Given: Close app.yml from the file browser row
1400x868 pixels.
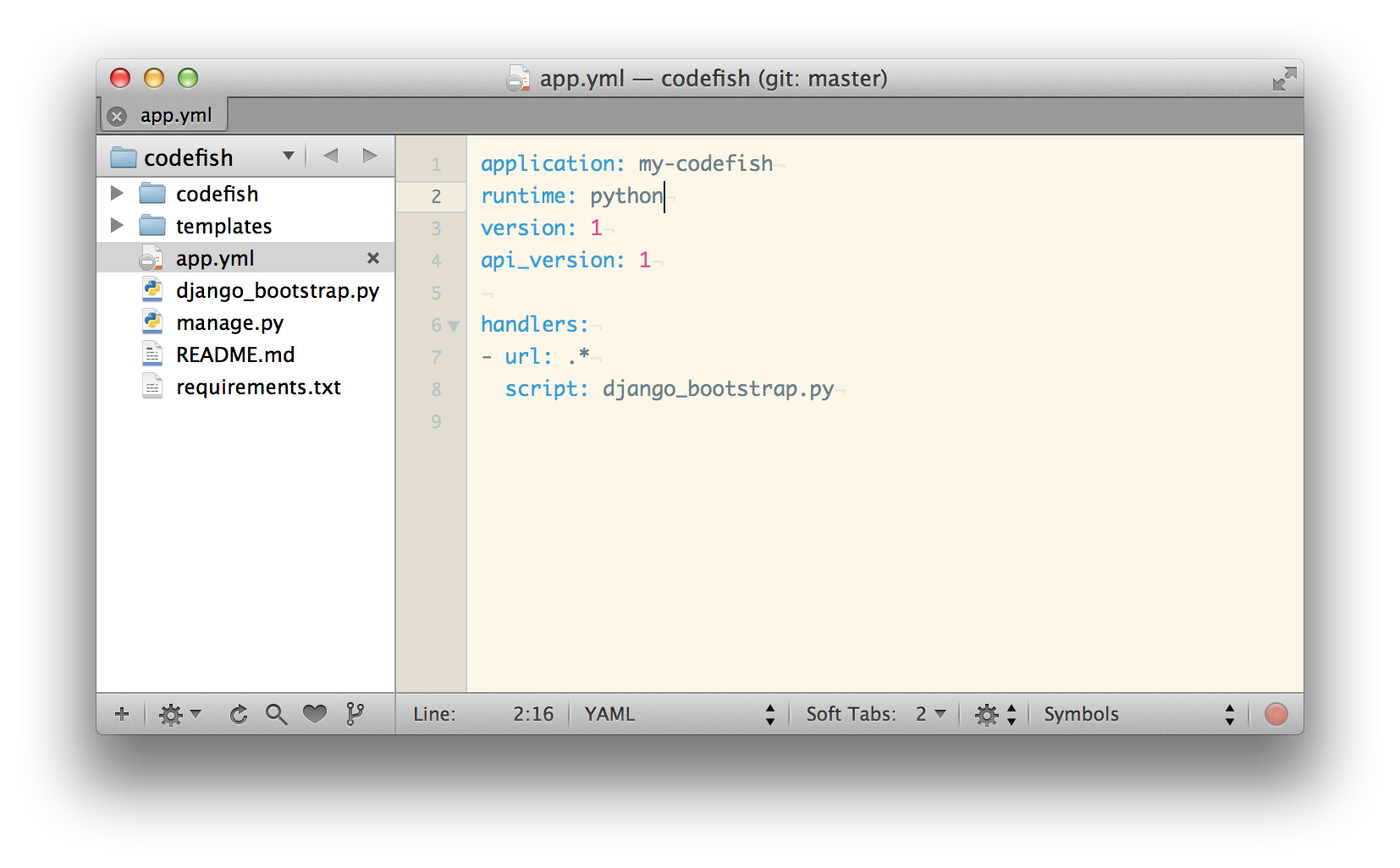Looking at the screenshot, I should [372, 258].
